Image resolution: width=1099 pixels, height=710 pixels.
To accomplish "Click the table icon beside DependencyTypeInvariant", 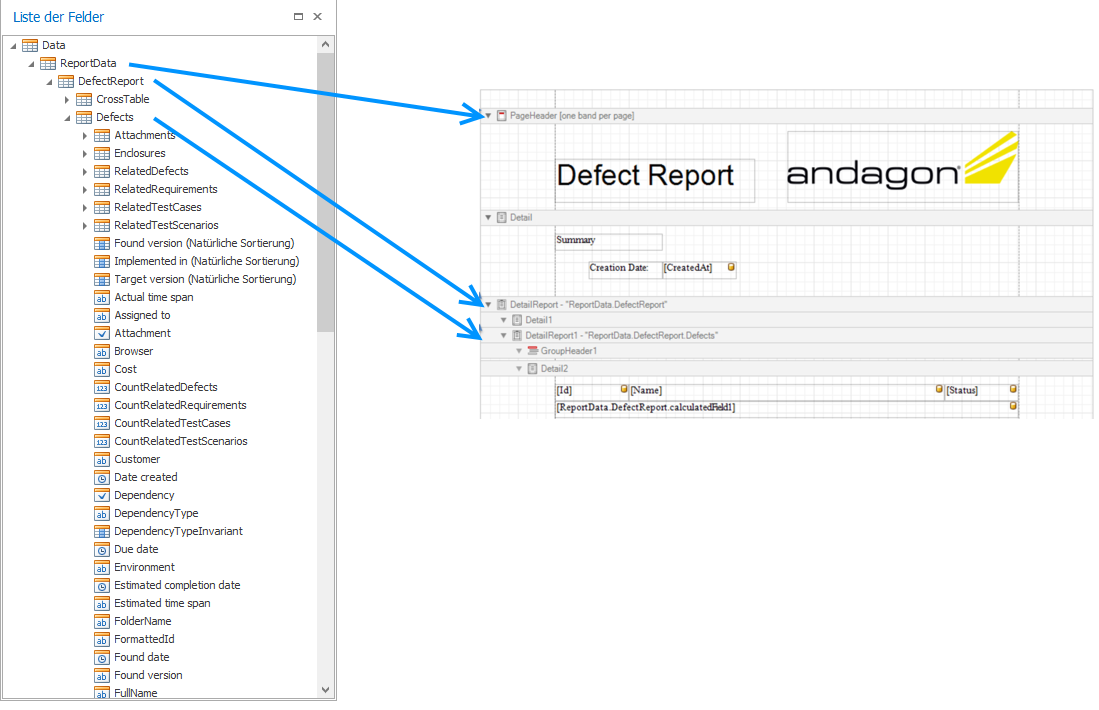I will [x=102, y=531].
